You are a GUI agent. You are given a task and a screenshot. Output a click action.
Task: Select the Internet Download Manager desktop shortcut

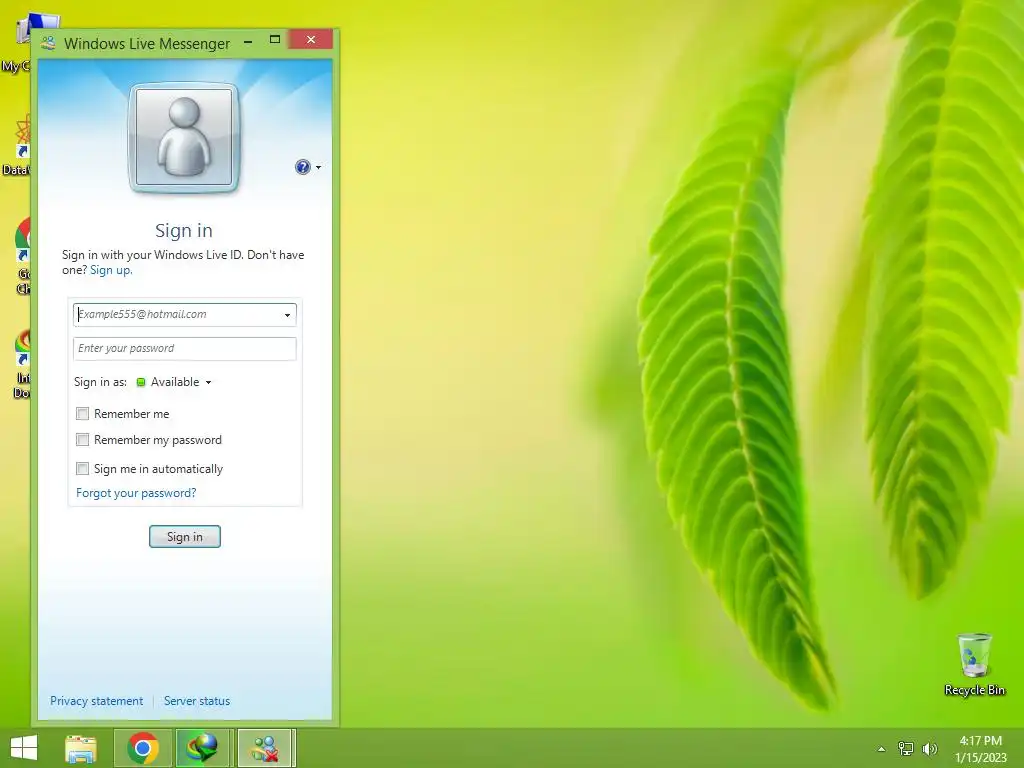tap(22, 364)
